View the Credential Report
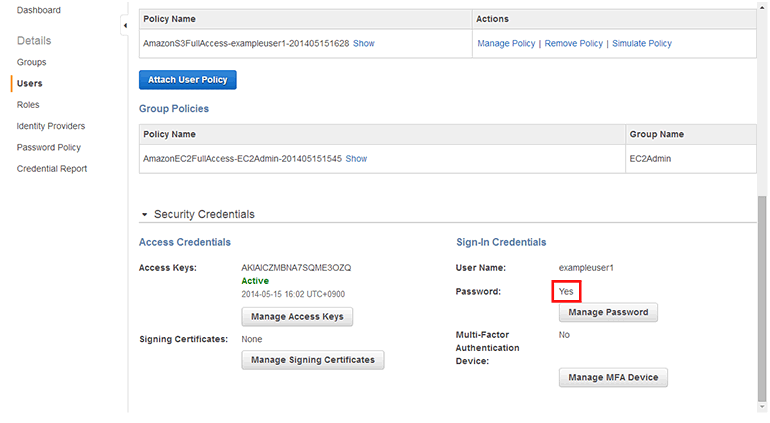This screenshot has height=423, width=770. 51,169
